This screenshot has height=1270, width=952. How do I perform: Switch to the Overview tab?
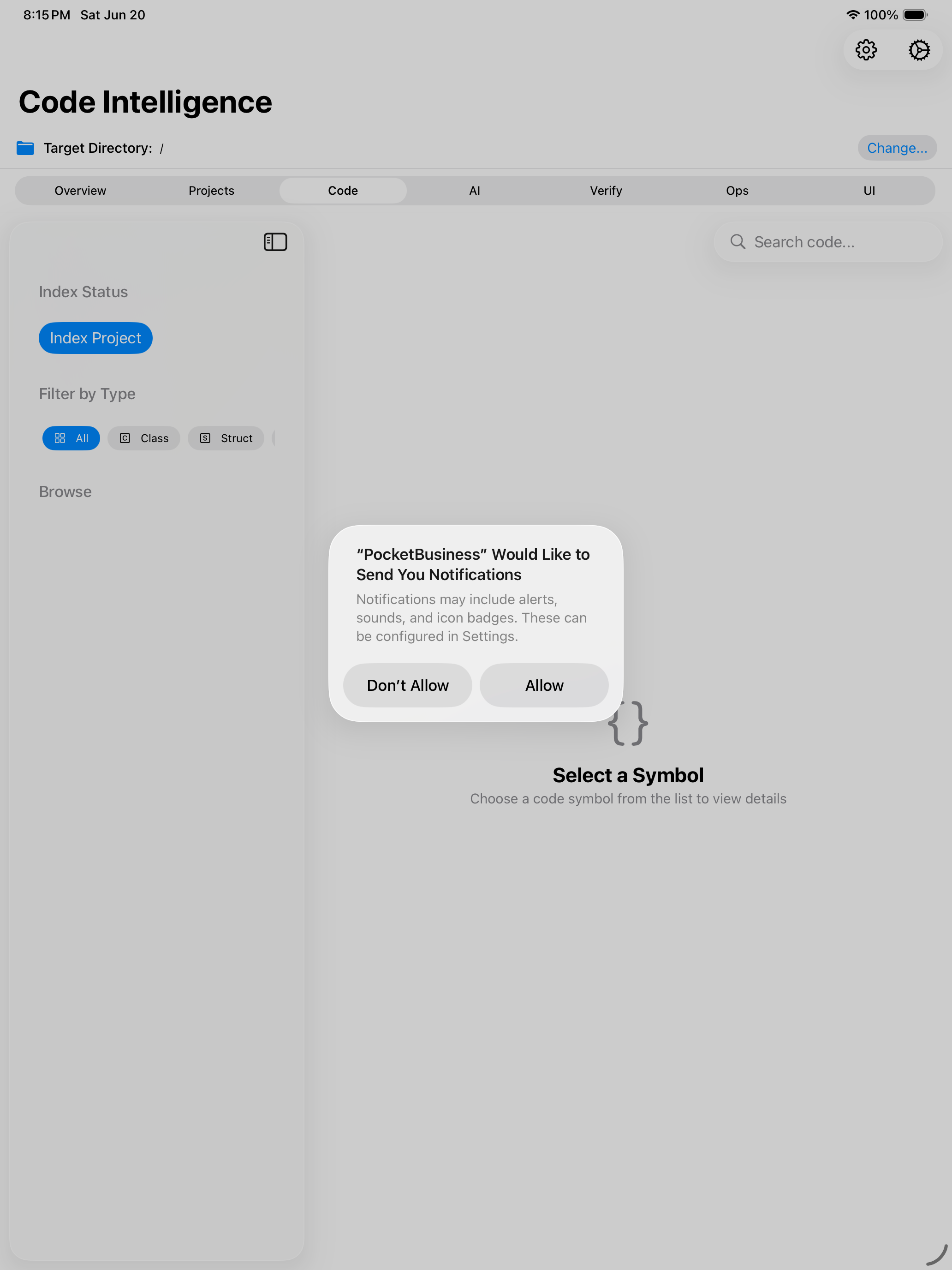click(80, 191)
